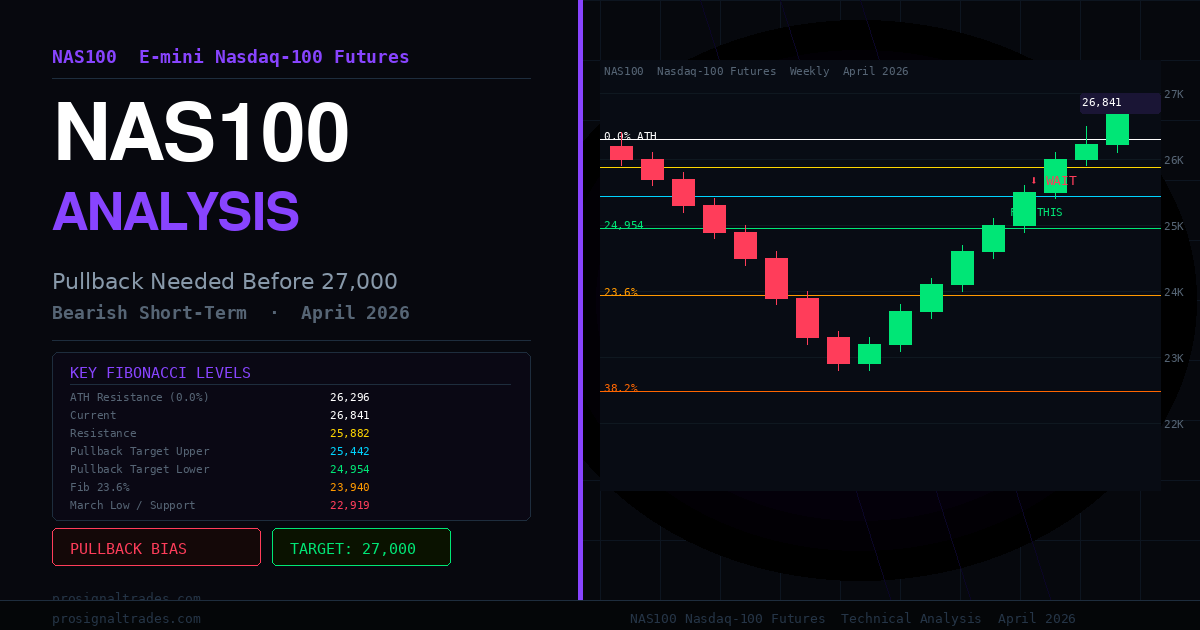The image size is (1200, 630).
Task: Click the 24,954 green level label
Action: 624,225
